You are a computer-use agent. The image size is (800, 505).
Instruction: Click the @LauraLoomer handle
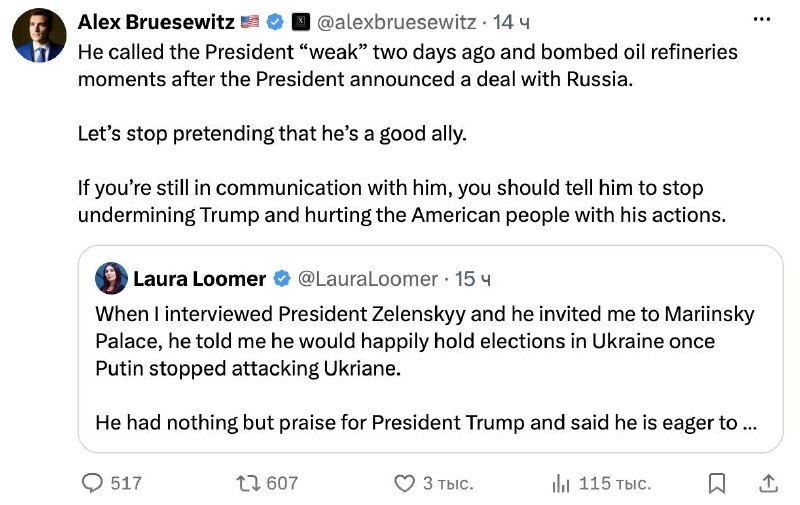[367, 279]
